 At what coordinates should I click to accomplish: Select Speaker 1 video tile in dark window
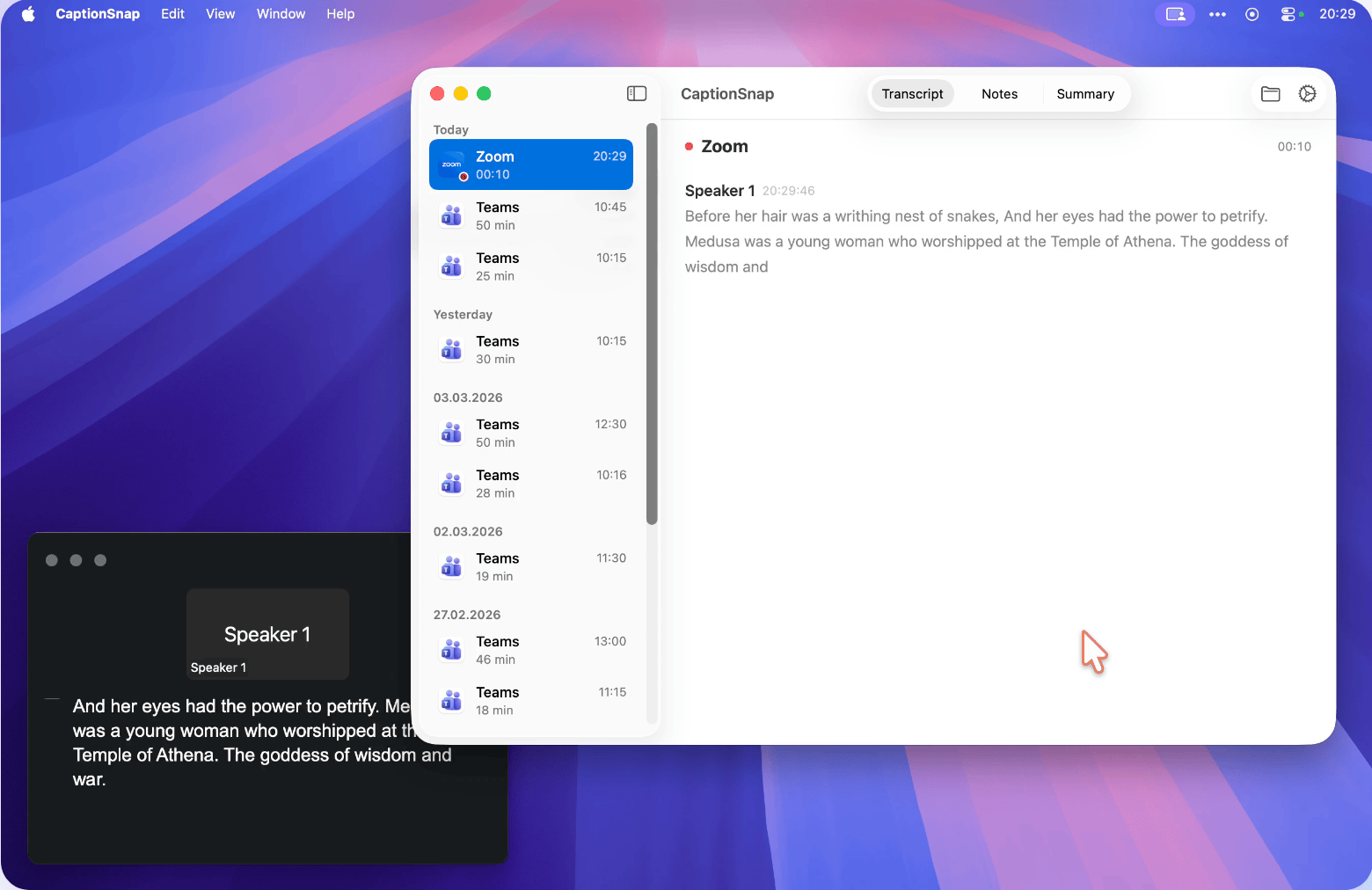tap(267, 634)
